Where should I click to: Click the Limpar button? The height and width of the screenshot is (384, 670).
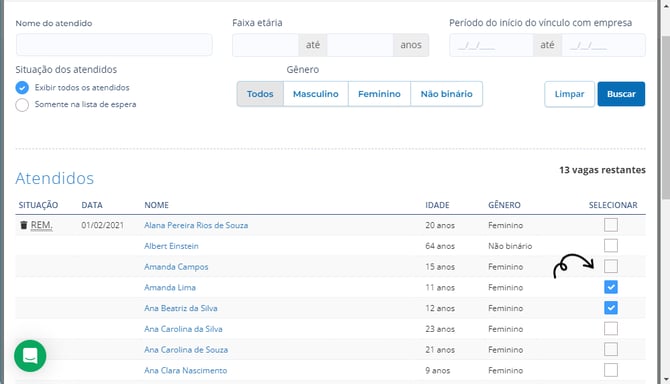coord(569,94)
